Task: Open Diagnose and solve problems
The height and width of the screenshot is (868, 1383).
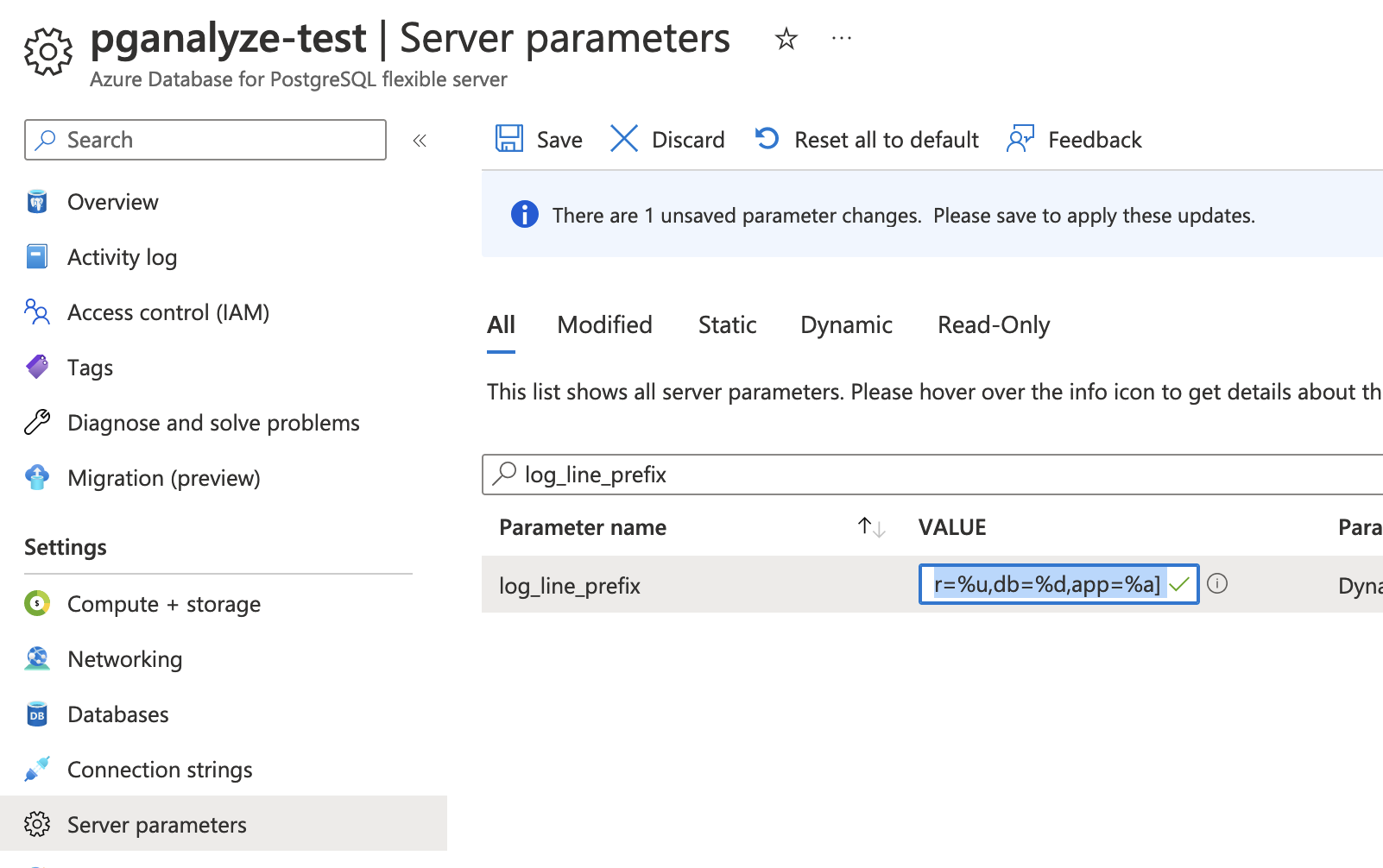Action: click(213, 423)
